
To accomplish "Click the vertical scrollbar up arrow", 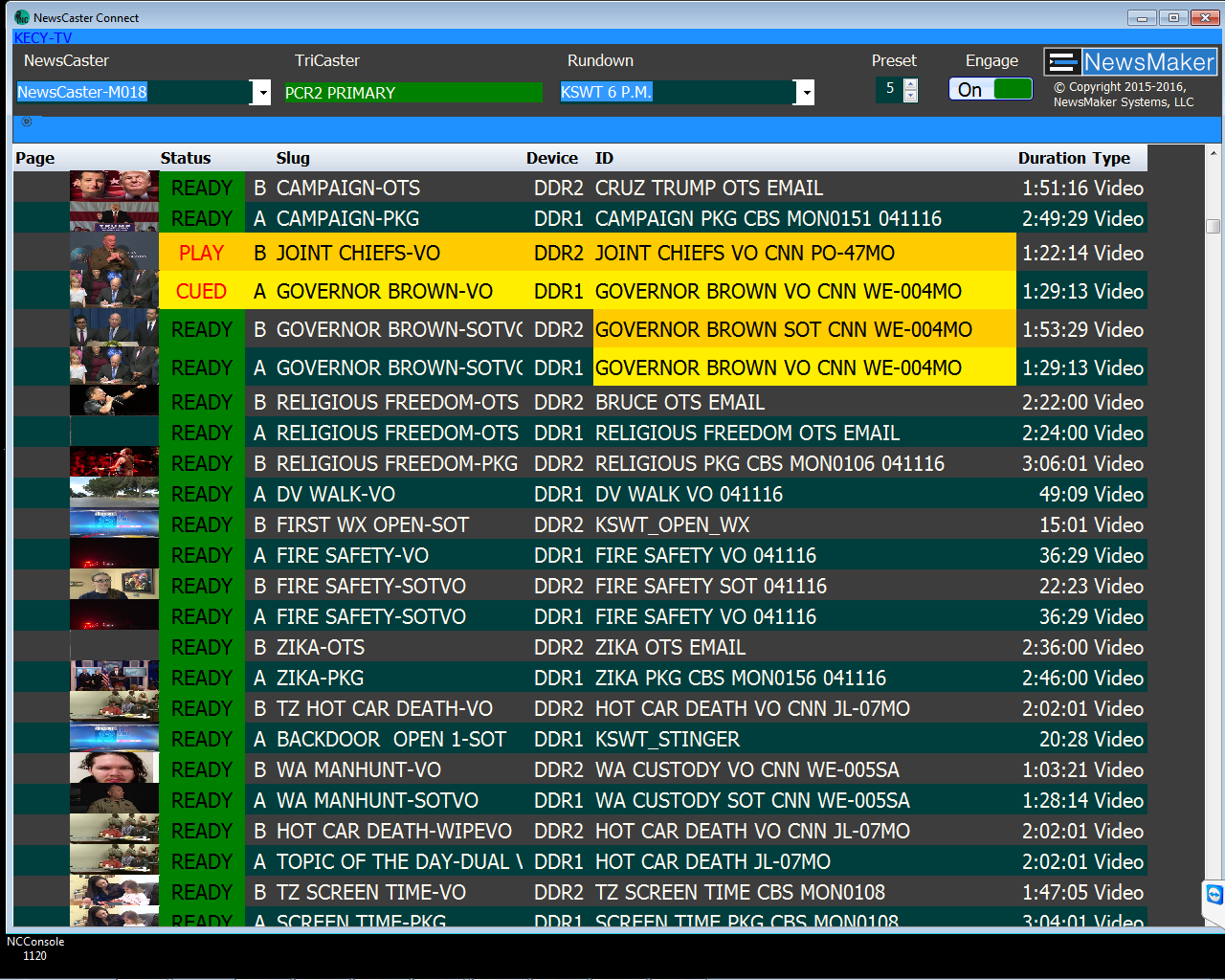I will (x=1214, y=153).
